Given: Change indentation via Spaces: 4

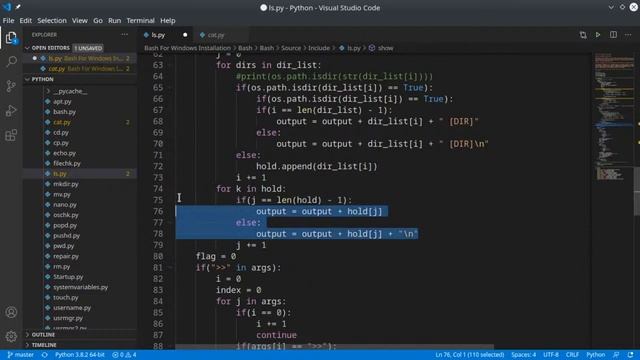Looking at the screenshot, I should [523, 355].
